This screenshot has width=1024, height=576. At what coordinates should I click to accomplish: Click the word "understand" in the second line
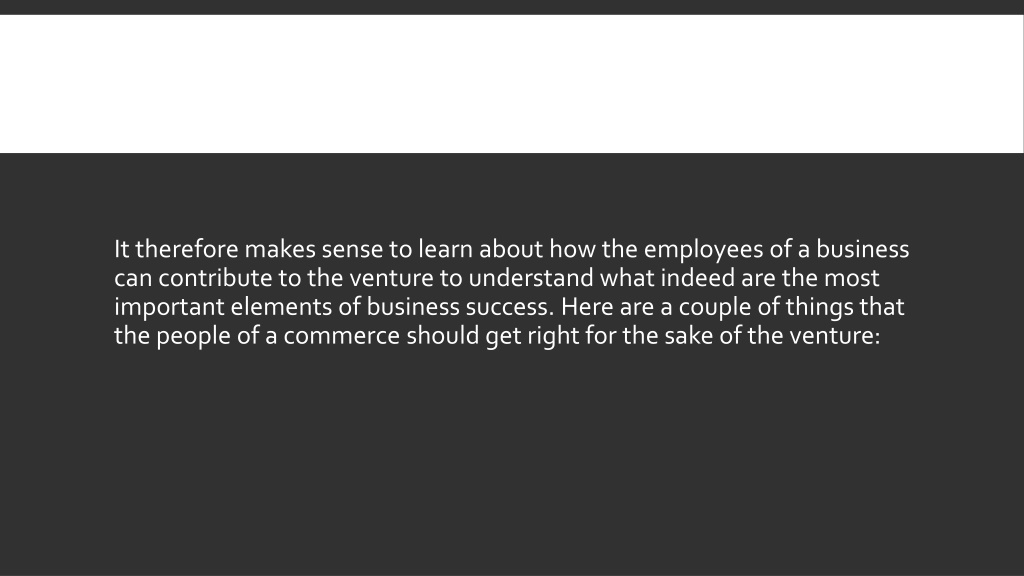pos(531,279)
